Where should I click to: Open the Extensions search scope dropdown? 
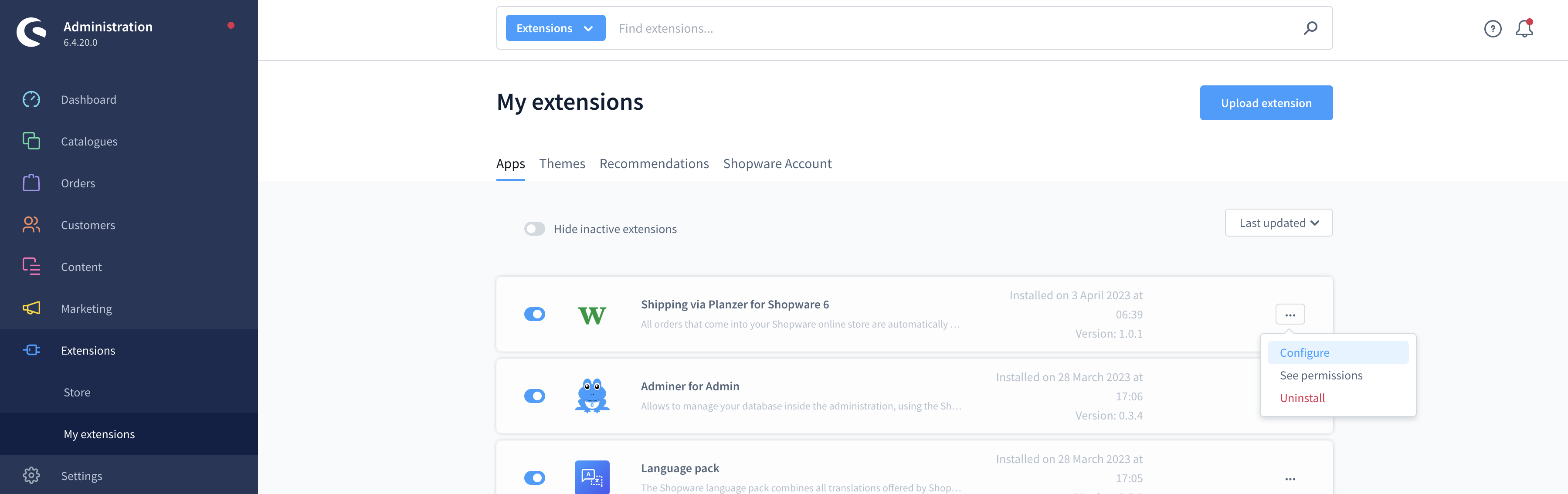554,28
